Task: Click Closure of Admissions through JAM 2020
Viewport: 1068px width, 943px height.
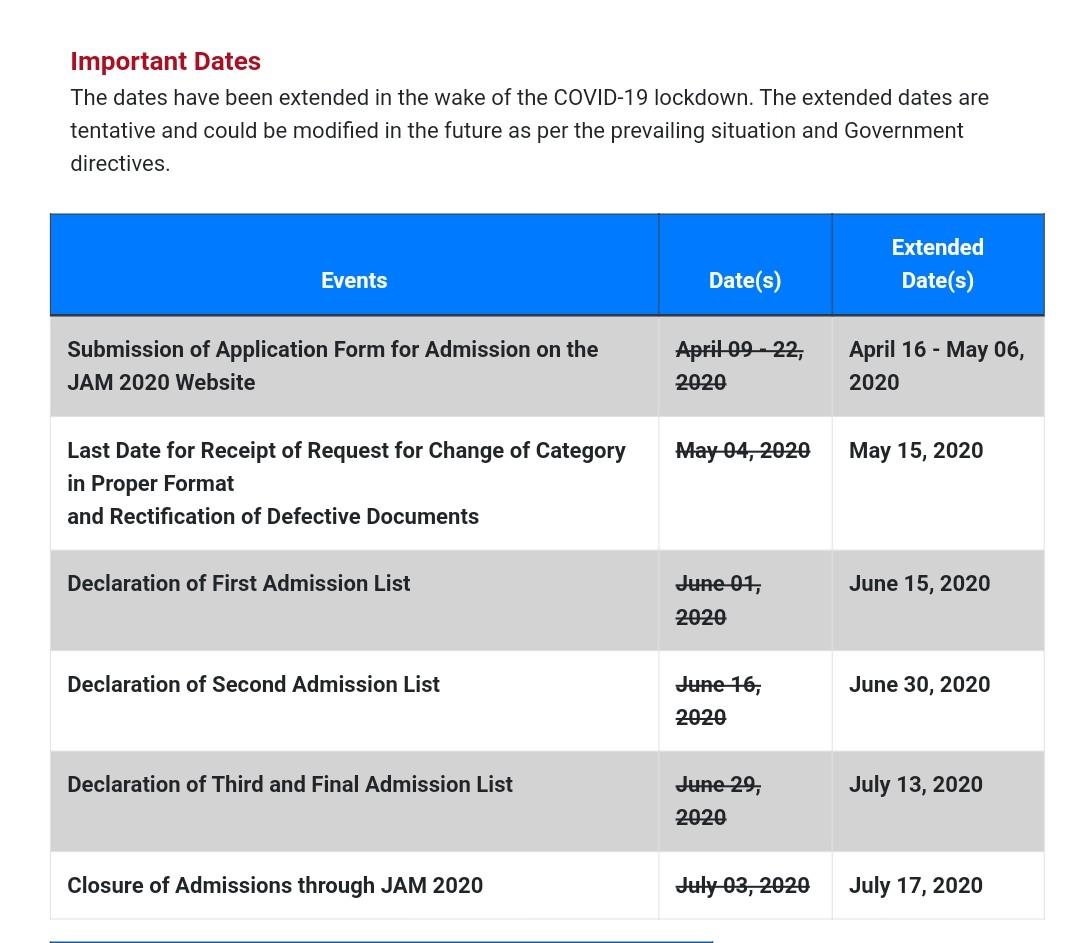Action: pos(275,885)
